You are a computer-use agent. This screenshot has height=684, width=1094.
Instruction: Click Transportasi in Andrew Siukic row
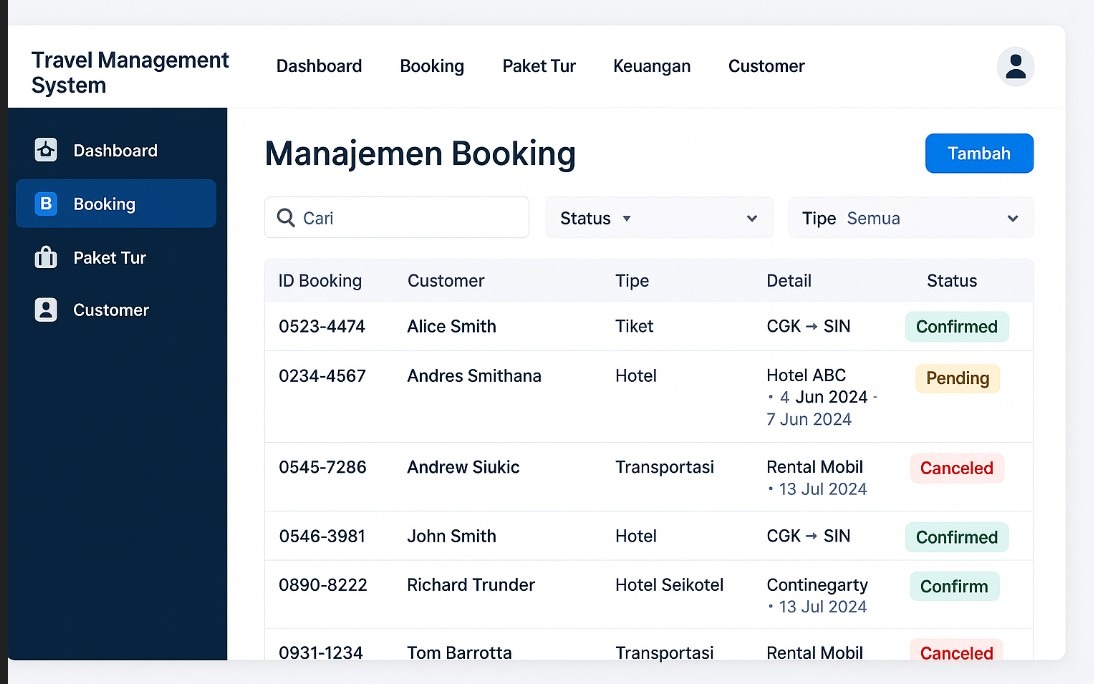[x=664, y=467]
